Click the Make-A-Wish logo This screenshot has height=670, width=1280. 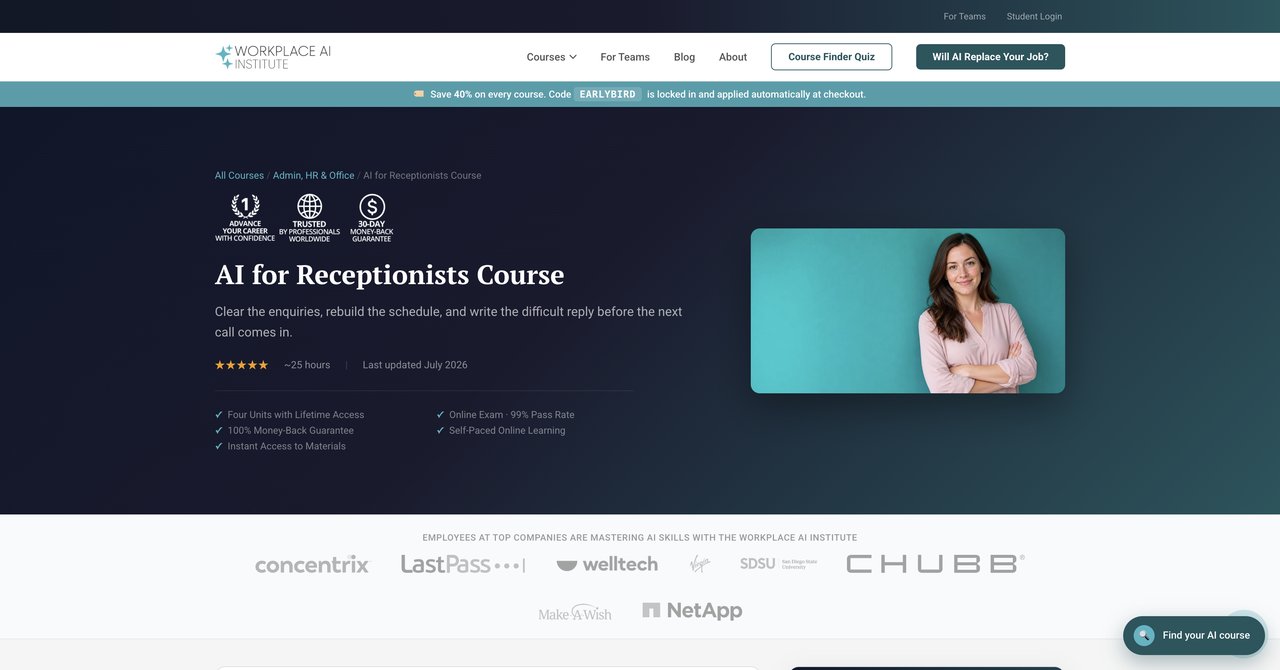click(575, 612)
